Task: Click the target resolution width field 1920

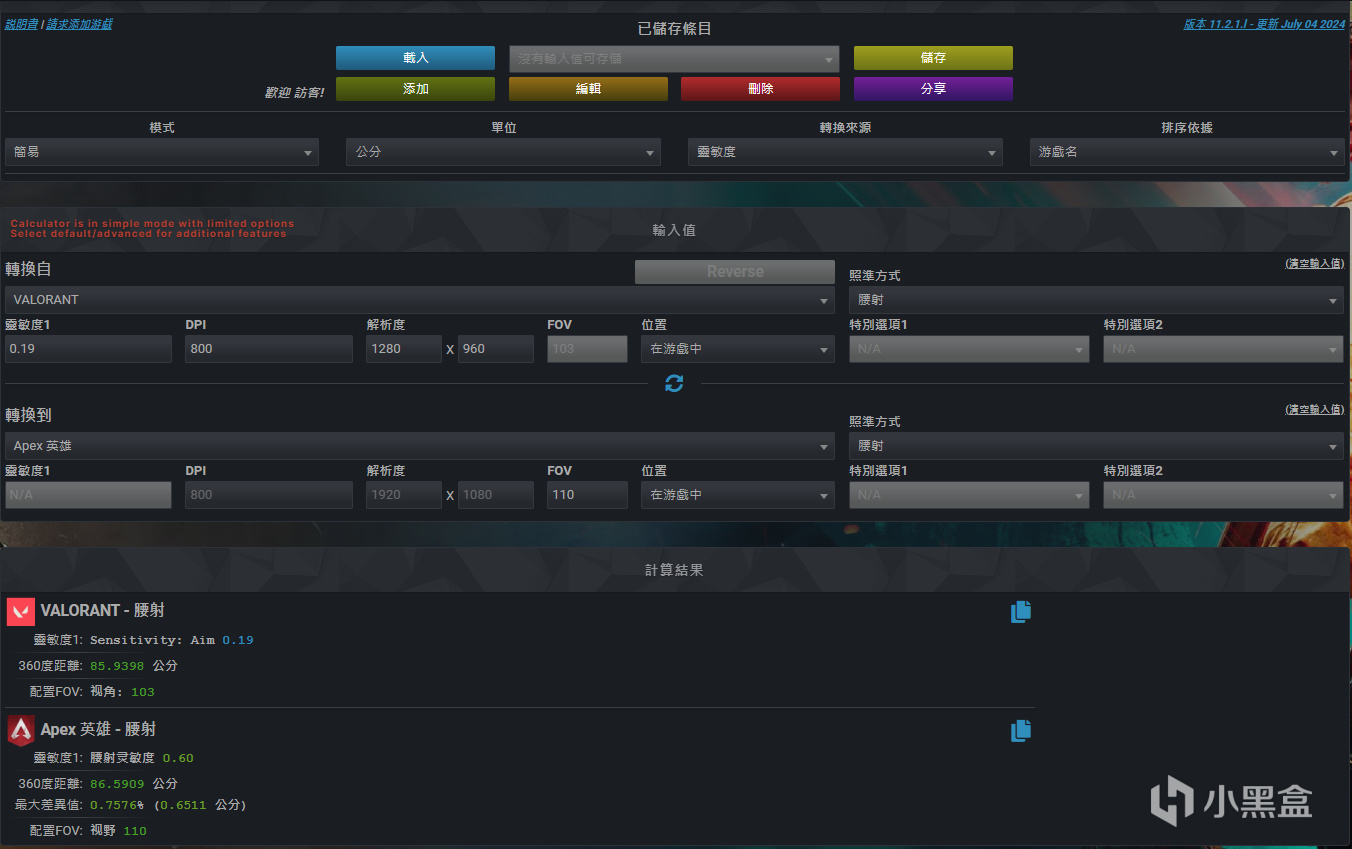Action: tap(404, 495)
